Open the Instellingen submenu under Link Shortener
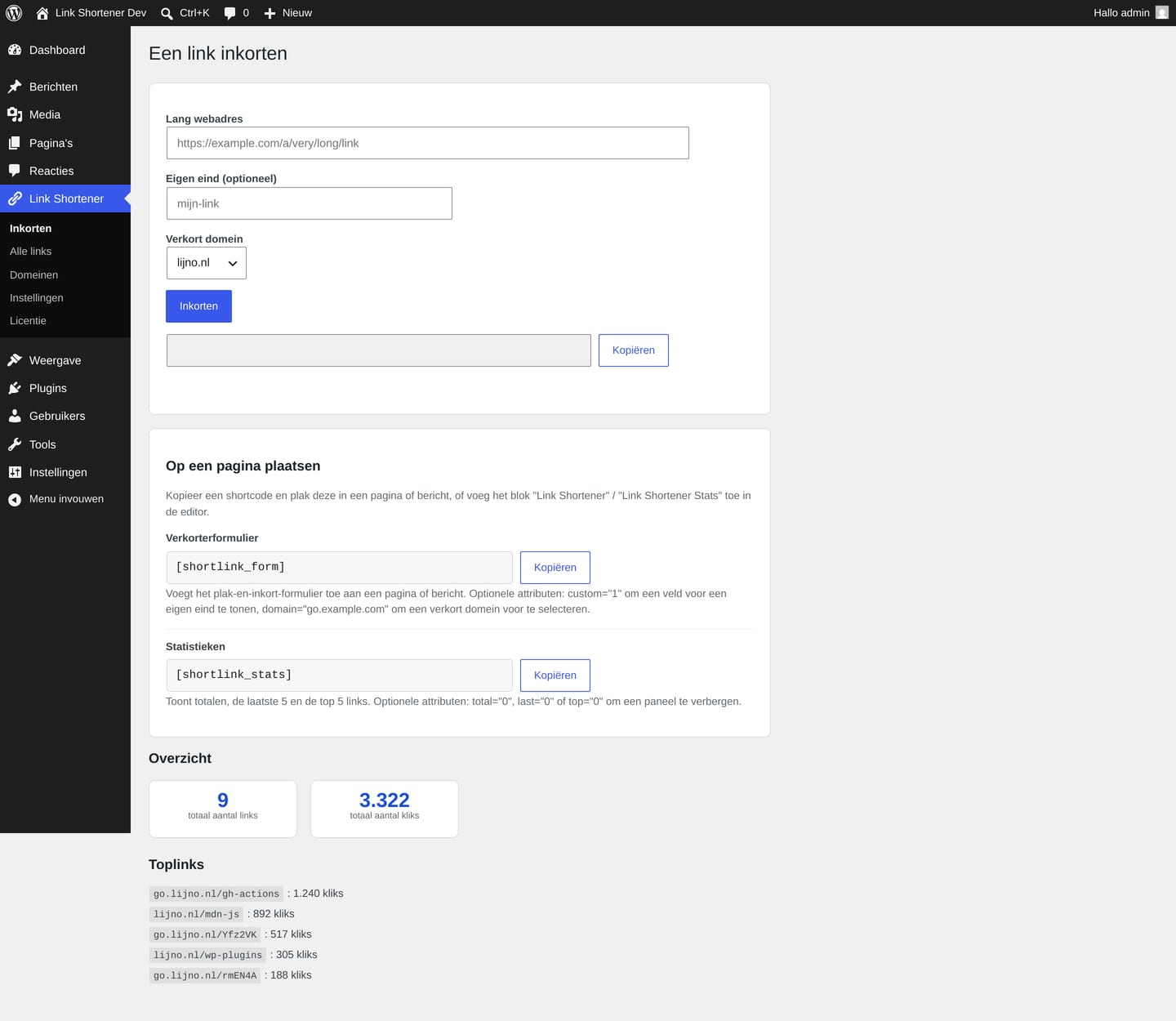1176x1021 pixels. click(x=36, y=298)
